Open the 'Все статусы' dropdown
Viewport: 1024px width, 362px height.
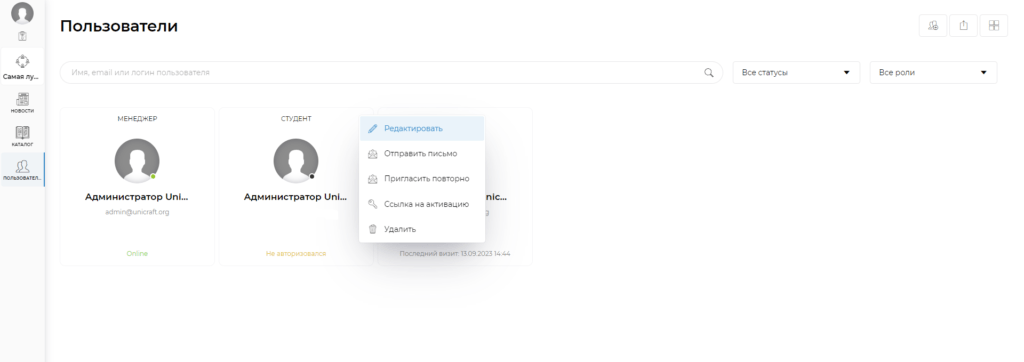coord(796,73)
